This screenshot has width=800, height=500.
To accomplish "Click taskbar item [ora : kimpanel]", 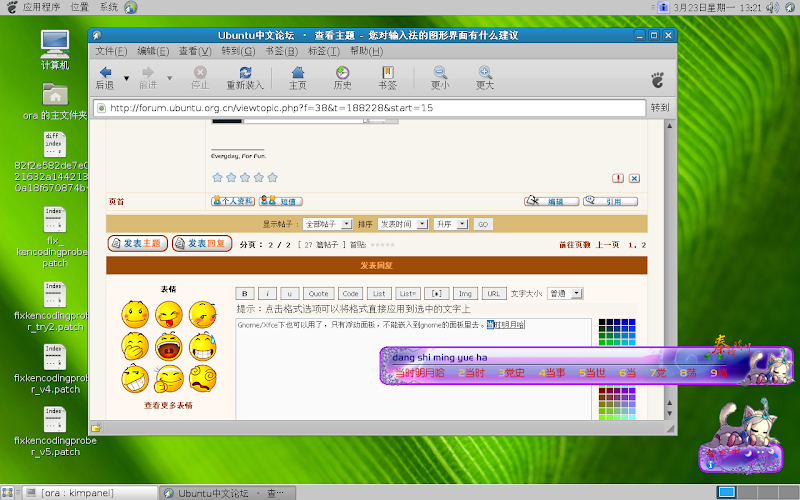I will tap(90, 493).
